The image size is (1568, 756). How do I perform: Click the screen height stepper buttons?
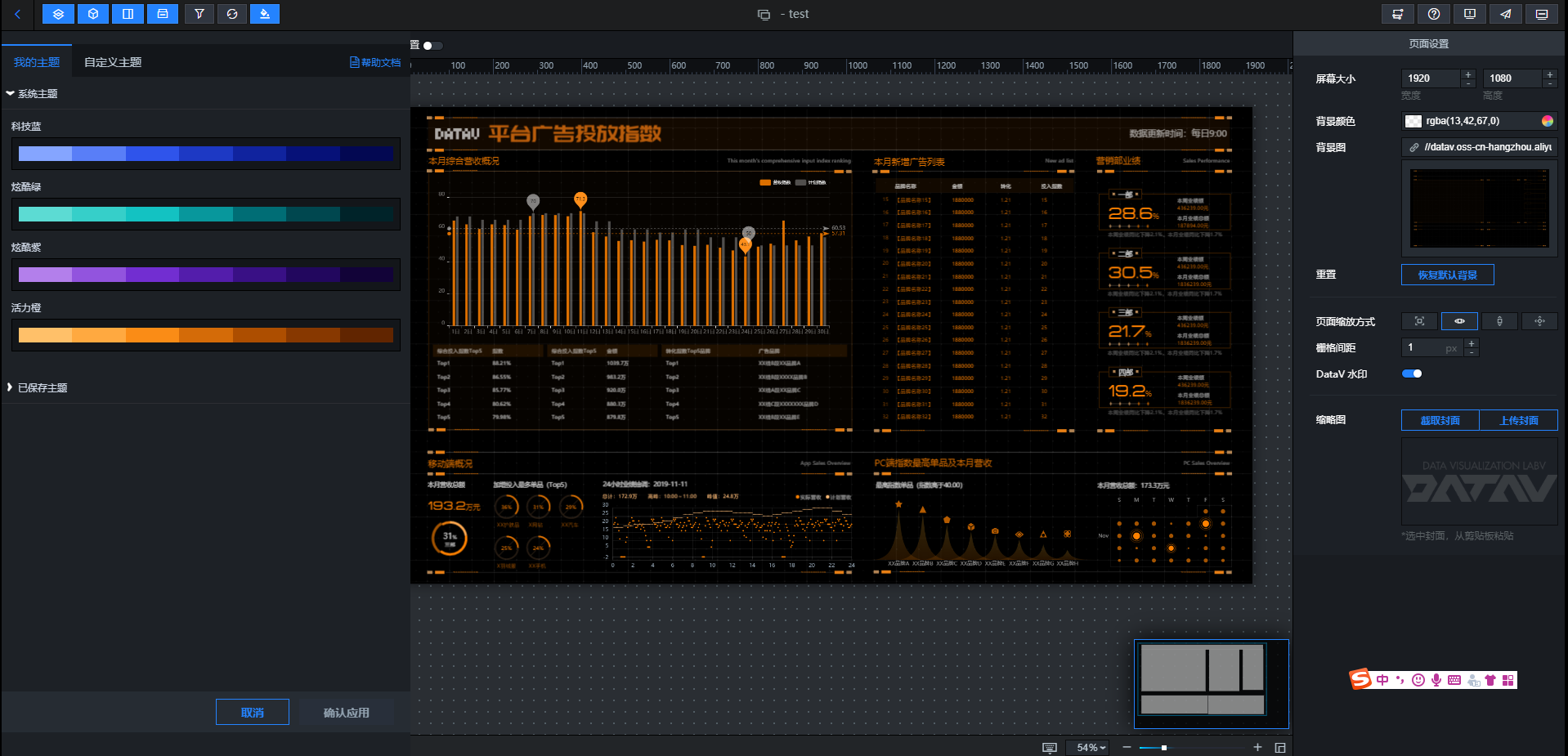pos(1549,78)
